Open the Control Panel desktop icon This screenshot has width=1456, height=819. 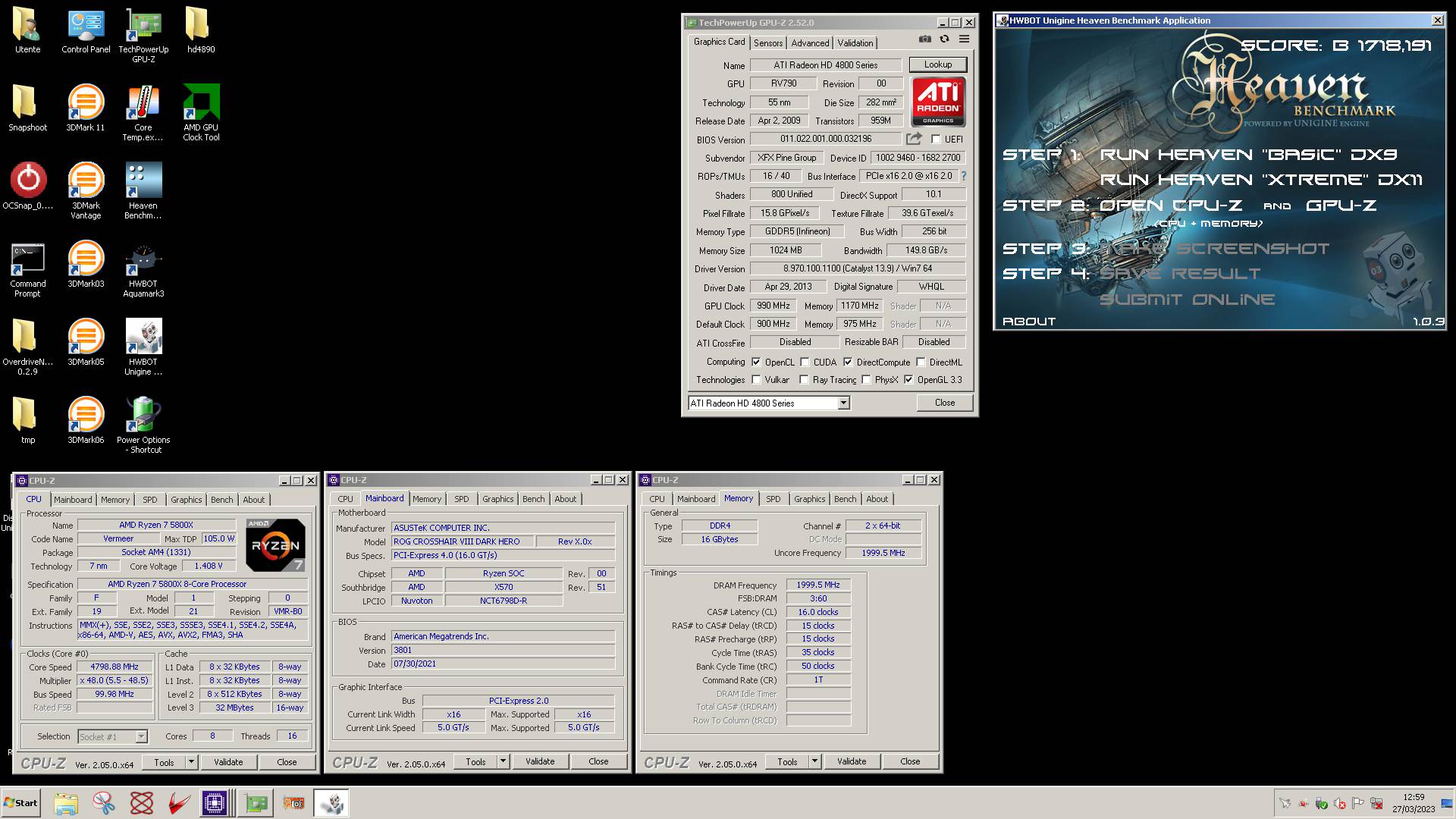[86, 30]
